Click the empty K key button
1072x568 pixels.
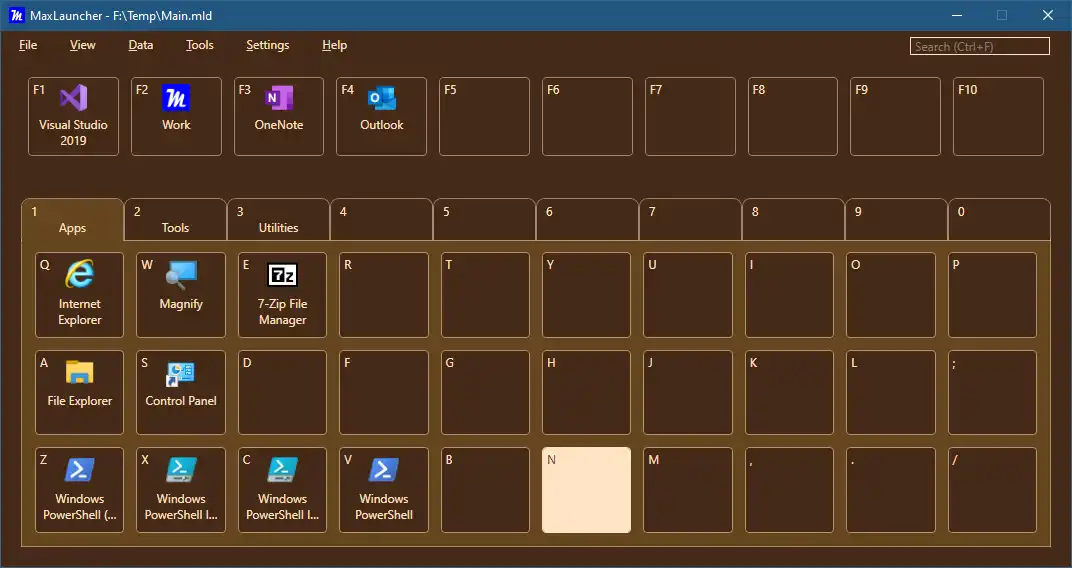pyautogui.click(x=790, y=392)
